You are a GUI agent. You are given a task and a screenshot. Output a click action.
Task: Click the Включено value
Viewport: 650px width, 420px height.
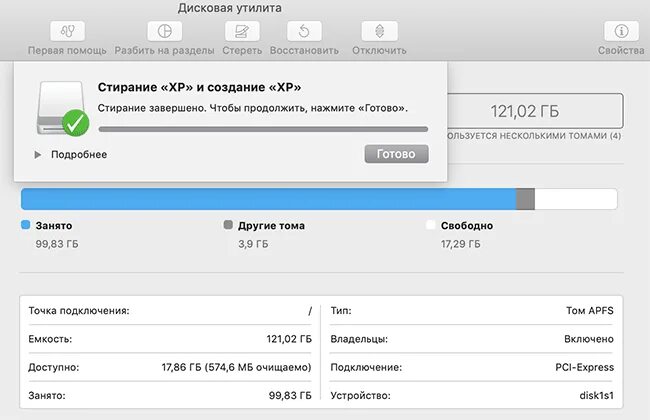point(589,339)
